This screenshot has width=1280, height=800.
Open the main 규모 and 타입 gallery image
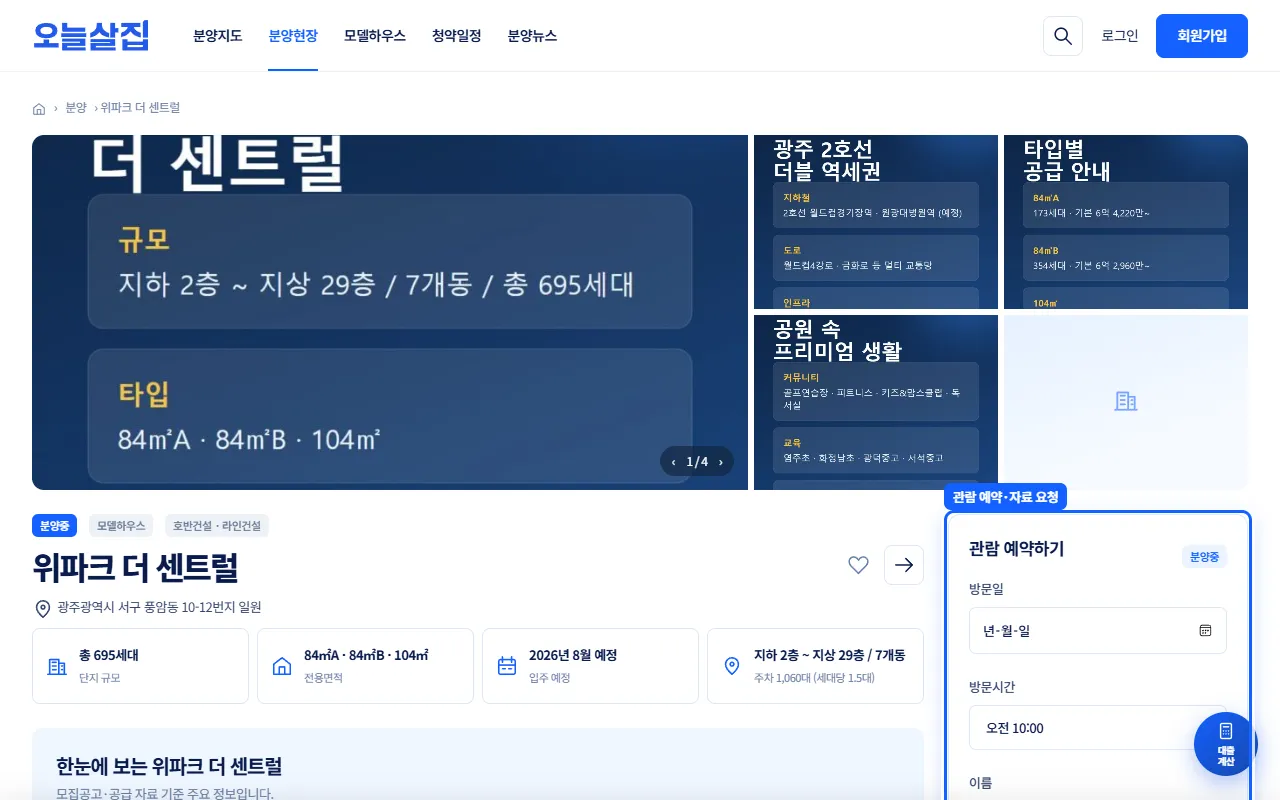point(390,312)
